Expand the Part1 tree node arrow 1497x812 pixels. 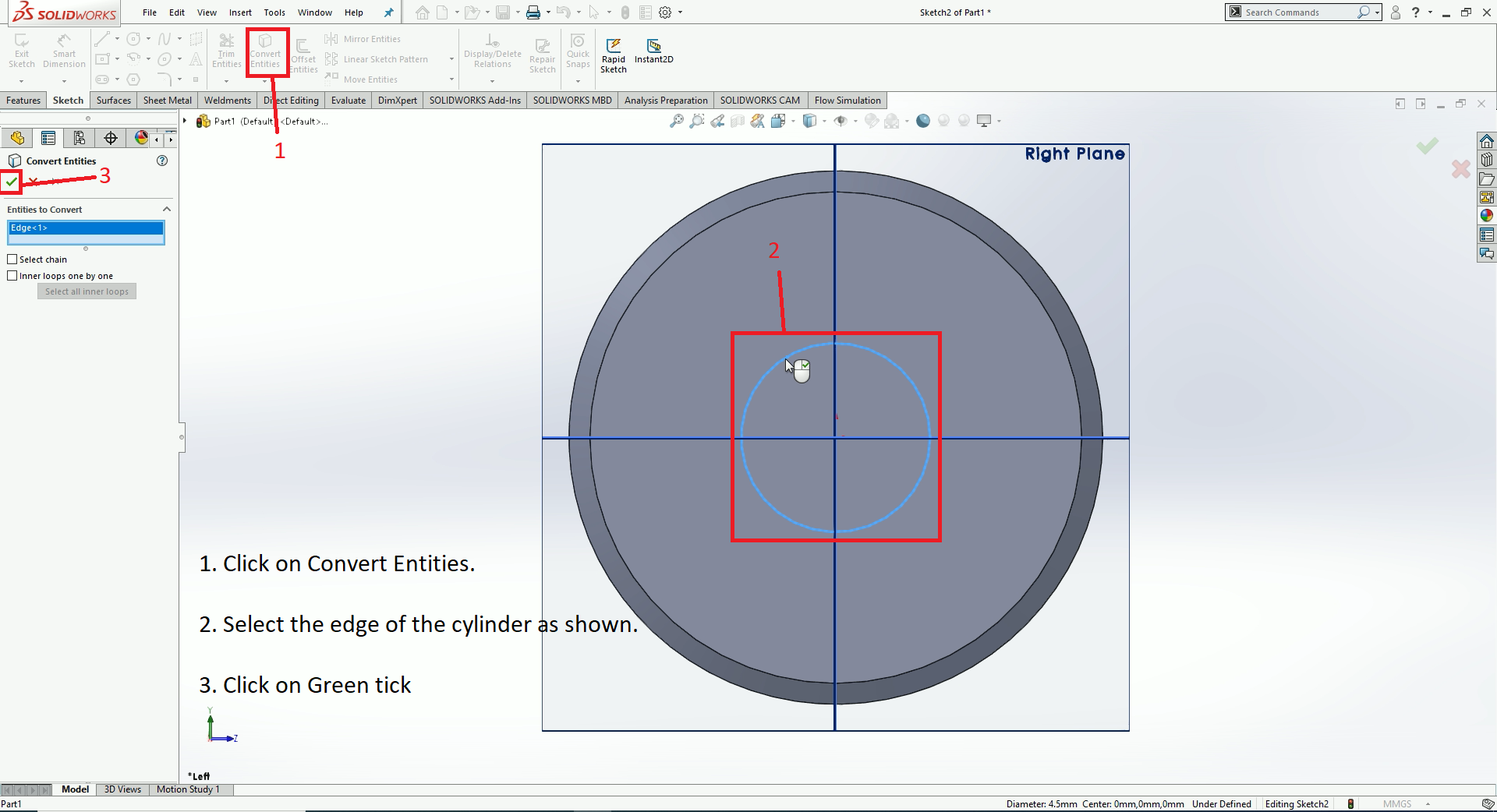tap(185, 121)
